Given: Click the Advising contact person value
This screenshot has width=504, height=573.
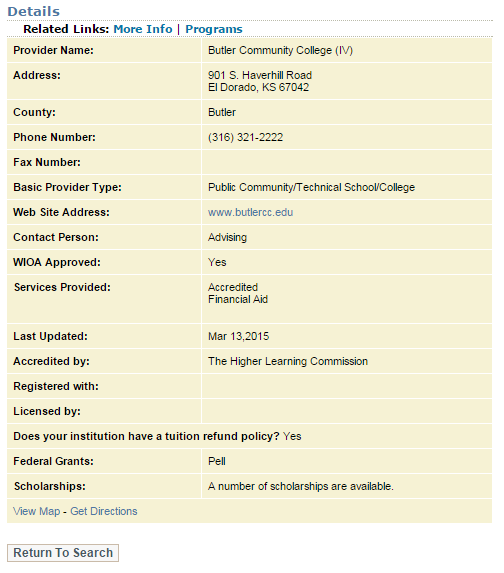Looking at the screenshot, I should click(x=227, y=238).
